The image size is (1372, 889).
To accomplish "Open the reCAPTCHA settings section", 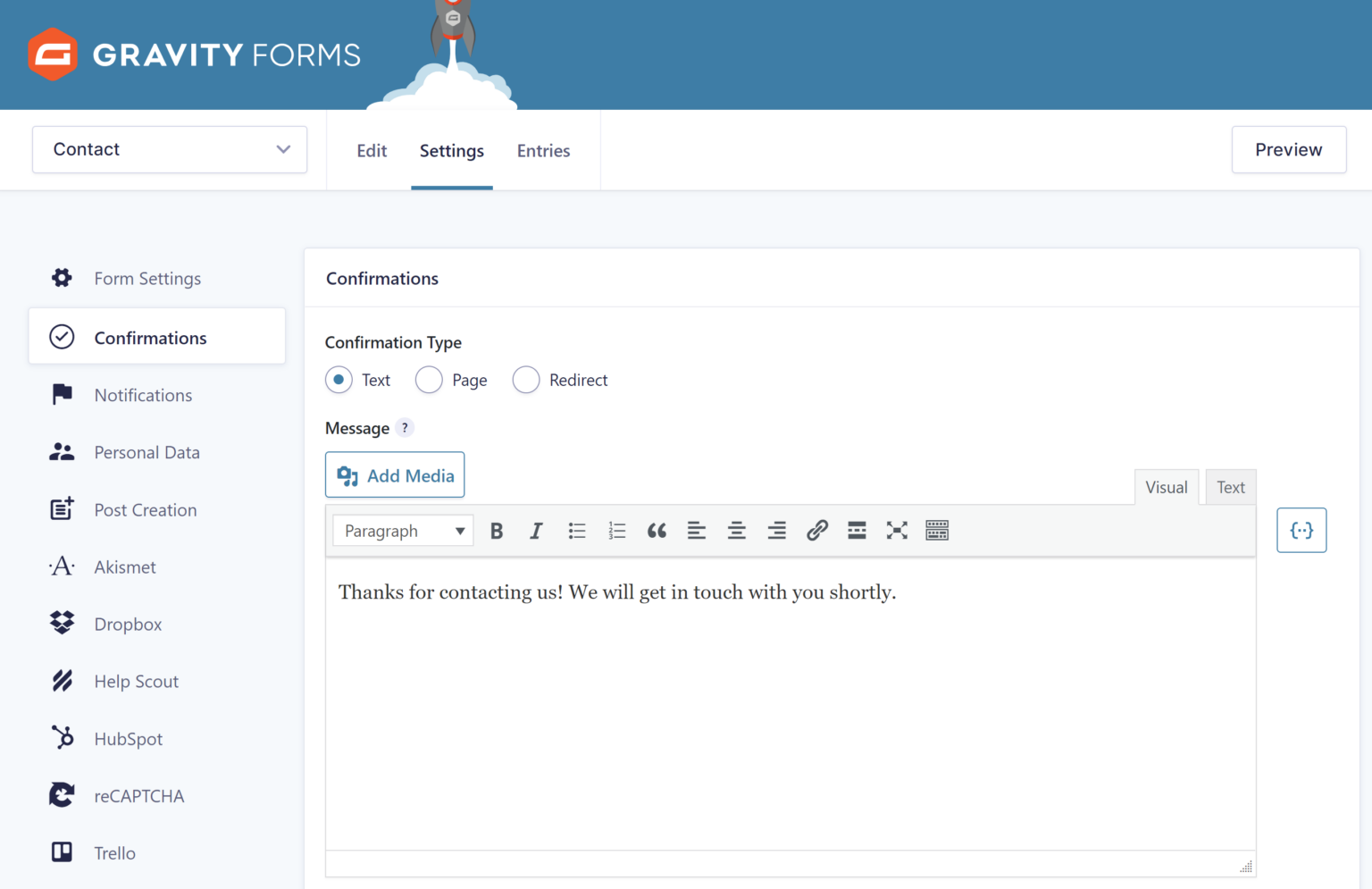I will pyautogui.click(x=139, y=795).
